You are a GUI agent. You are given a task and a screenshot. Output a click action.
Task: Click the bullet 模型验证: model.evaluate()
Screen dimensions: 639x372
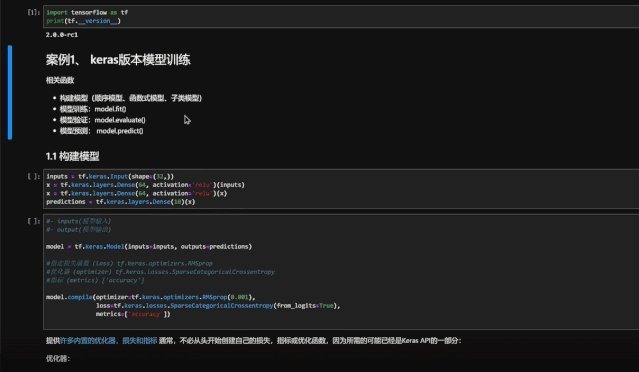click(x=103, y=120)
